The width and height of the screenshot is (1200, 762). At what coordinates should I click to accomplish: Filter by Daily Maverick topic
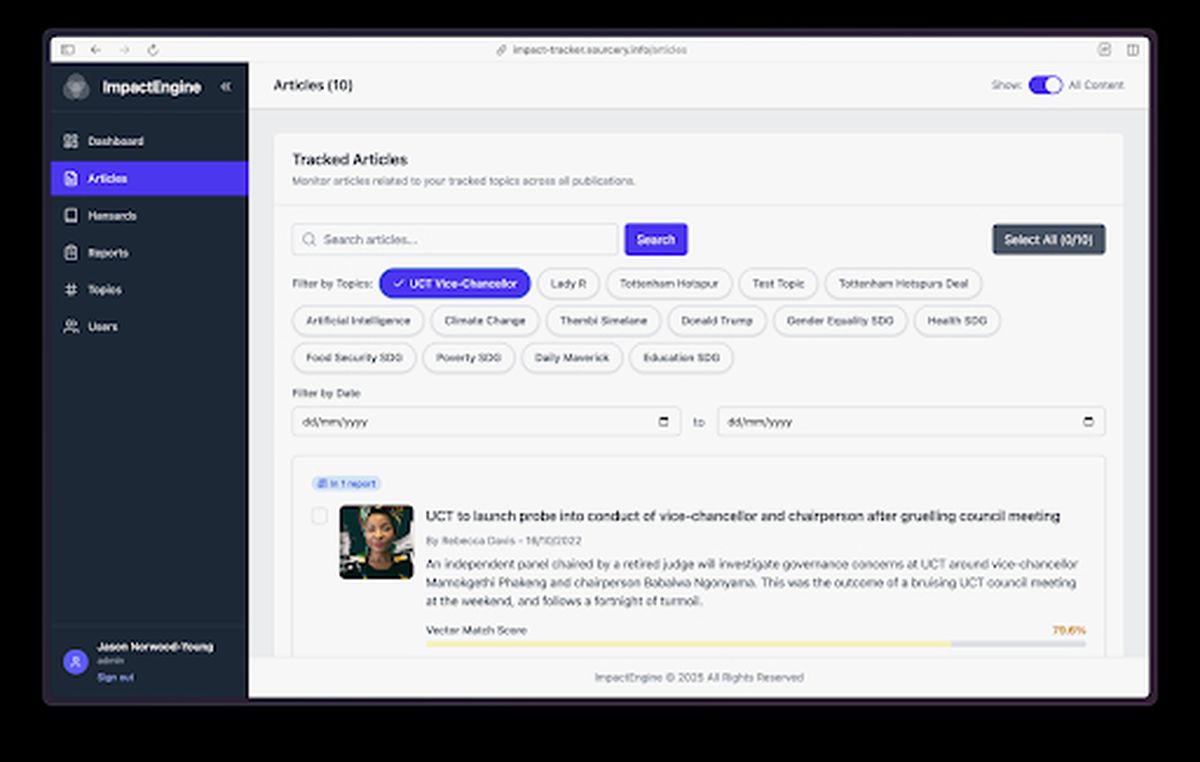coord(572,358)
